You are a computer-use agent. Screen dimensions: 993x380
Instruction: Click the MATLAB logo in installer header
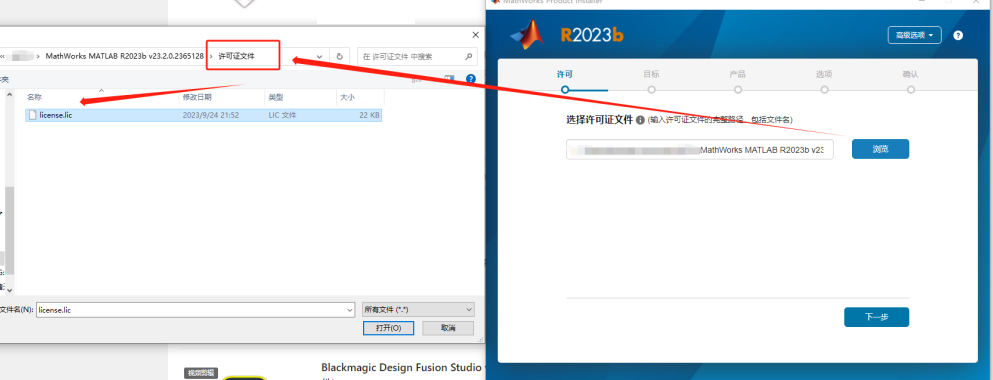click(527, 35)
